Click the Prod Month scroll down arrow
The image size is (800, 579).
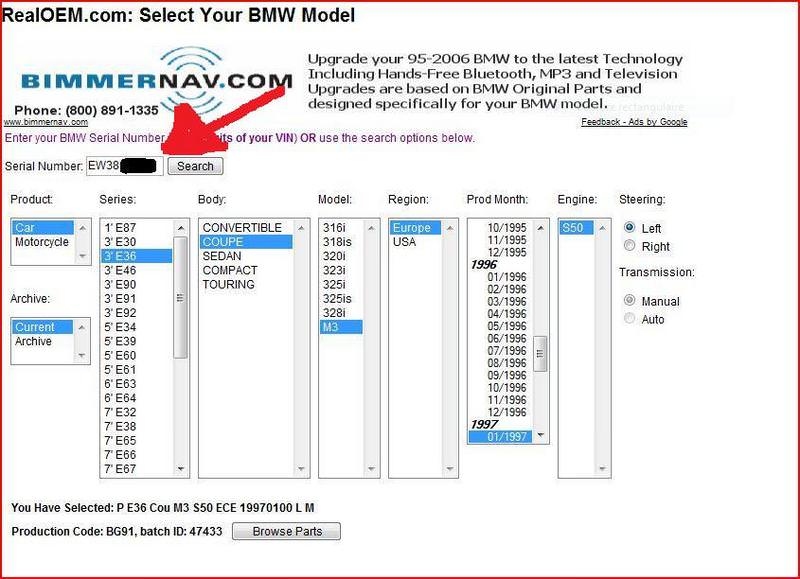tap(540, 435)
